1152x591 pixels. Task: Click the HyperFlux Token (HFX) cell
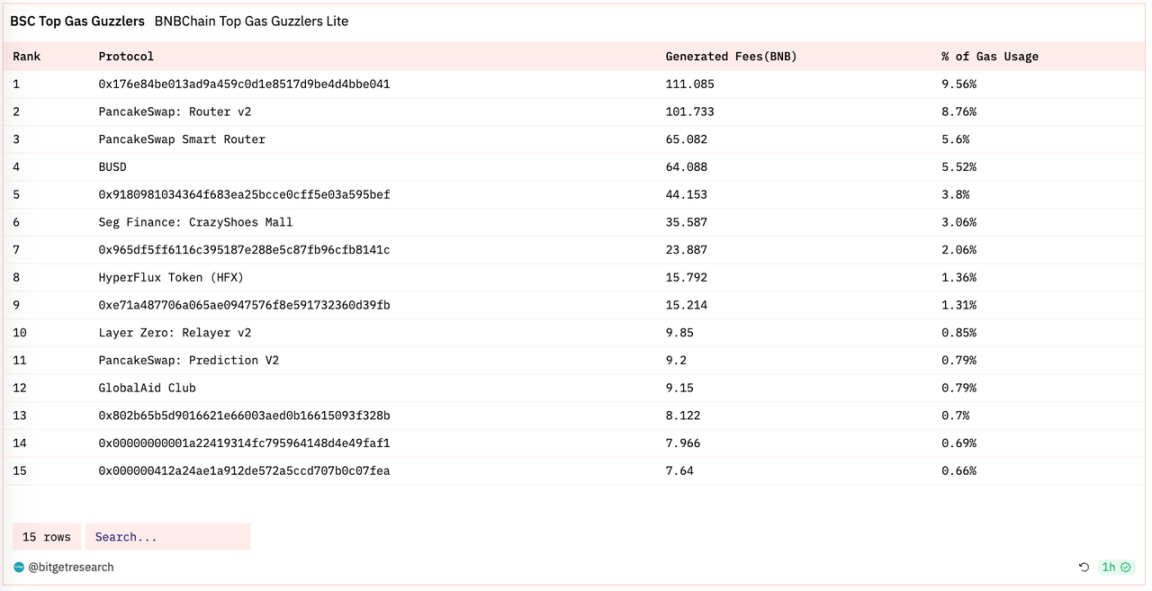(170, 277)
